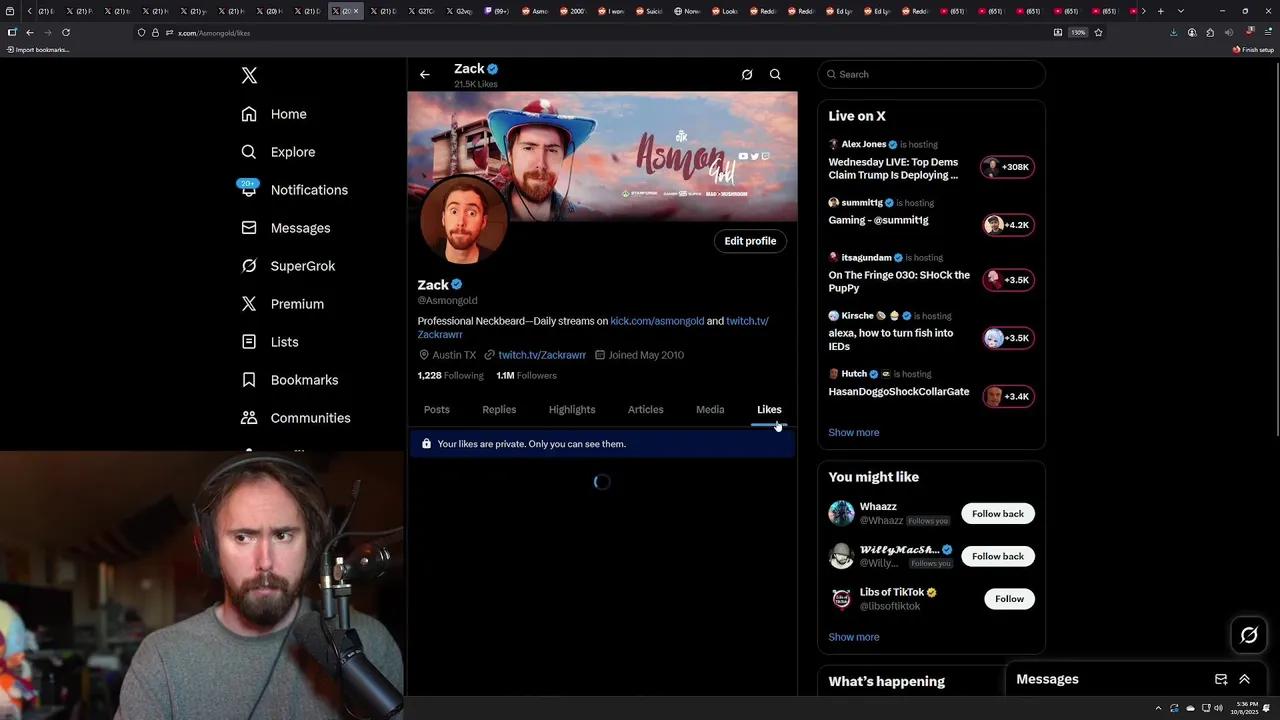Screen dimensions: 1280x720
Task: Join Hutch live with +3.4K
Action: 1008,396
